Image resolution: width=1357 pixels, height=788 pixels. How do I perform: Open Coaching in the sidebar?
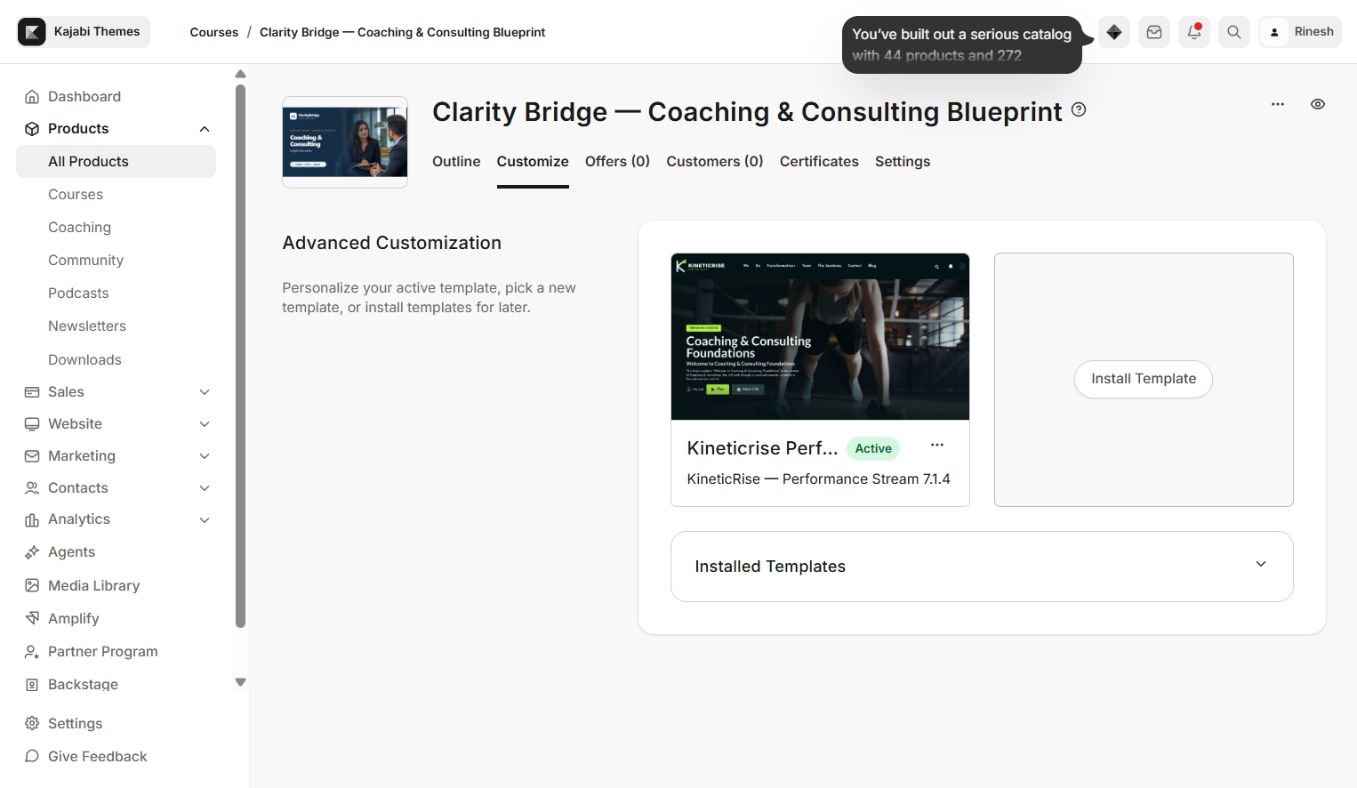pyautogui.click(x=80, y=227)
